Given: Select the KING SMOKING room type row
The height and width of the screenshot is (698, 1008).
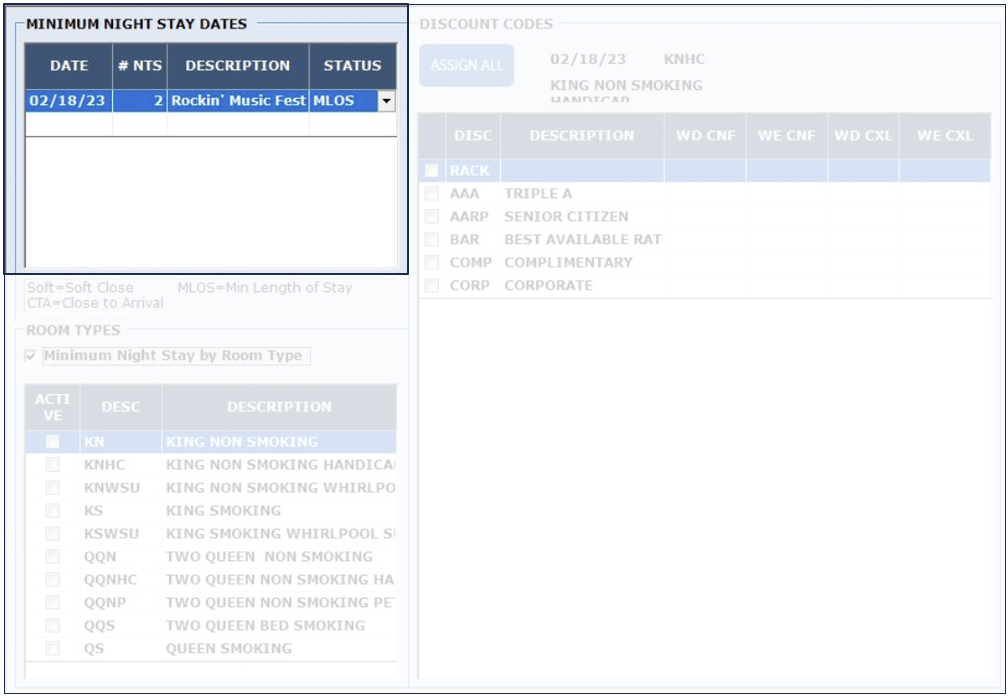Looking at the screenshot, I should click(x=223, y=511).
